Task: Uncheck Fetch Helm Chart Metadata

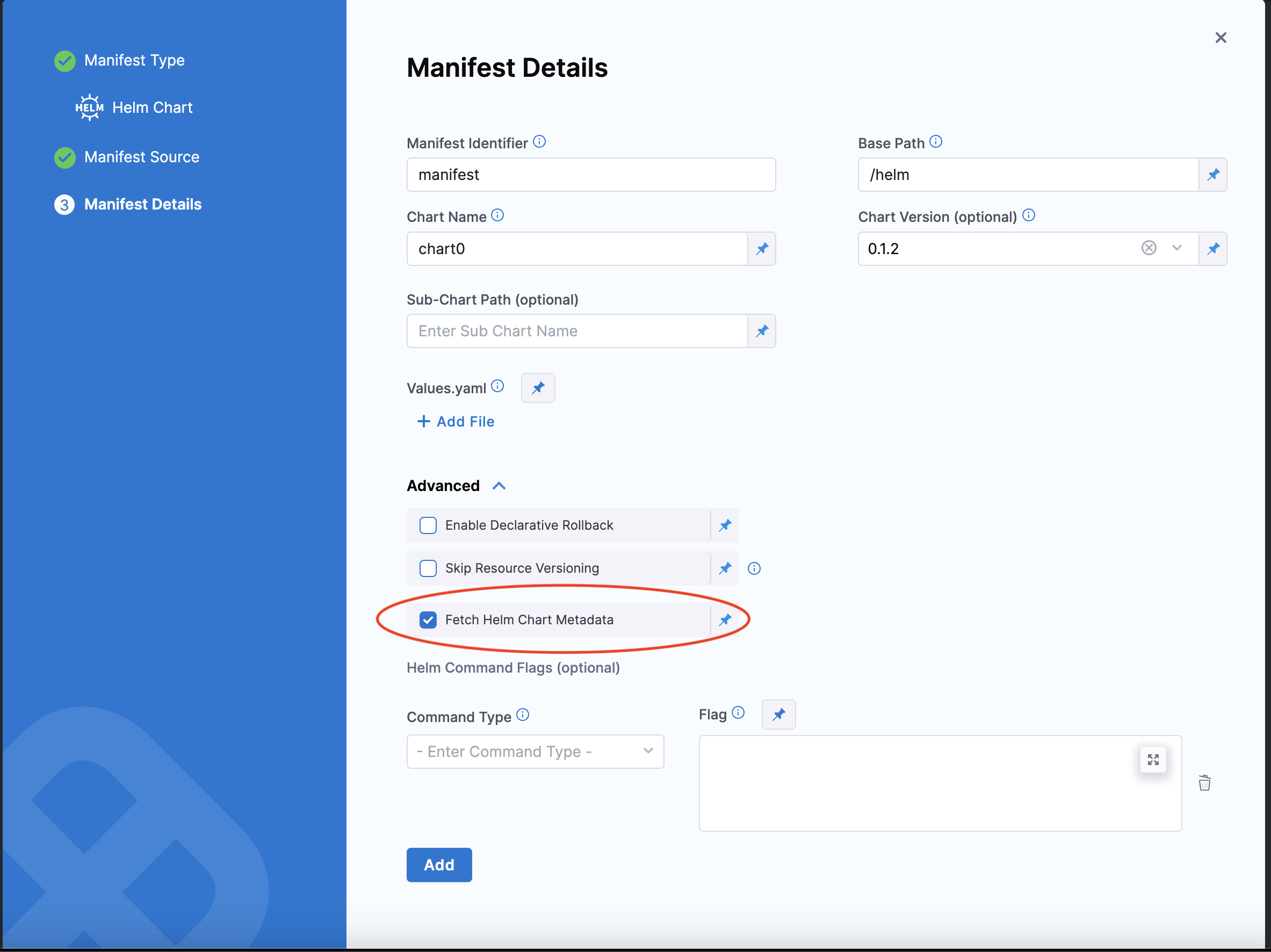Action: point(428,620)
